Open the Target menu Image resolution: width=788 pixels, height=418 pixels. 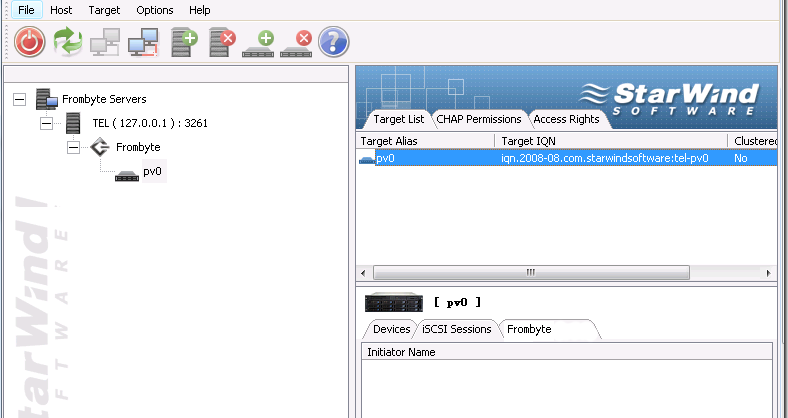tap(105, 10)
